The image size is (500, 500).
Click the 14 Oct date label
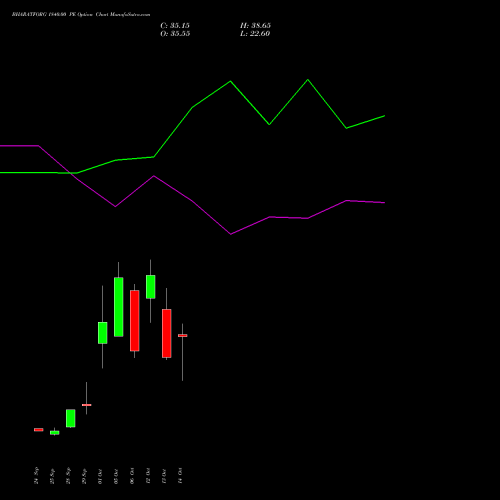pos(180,476)
